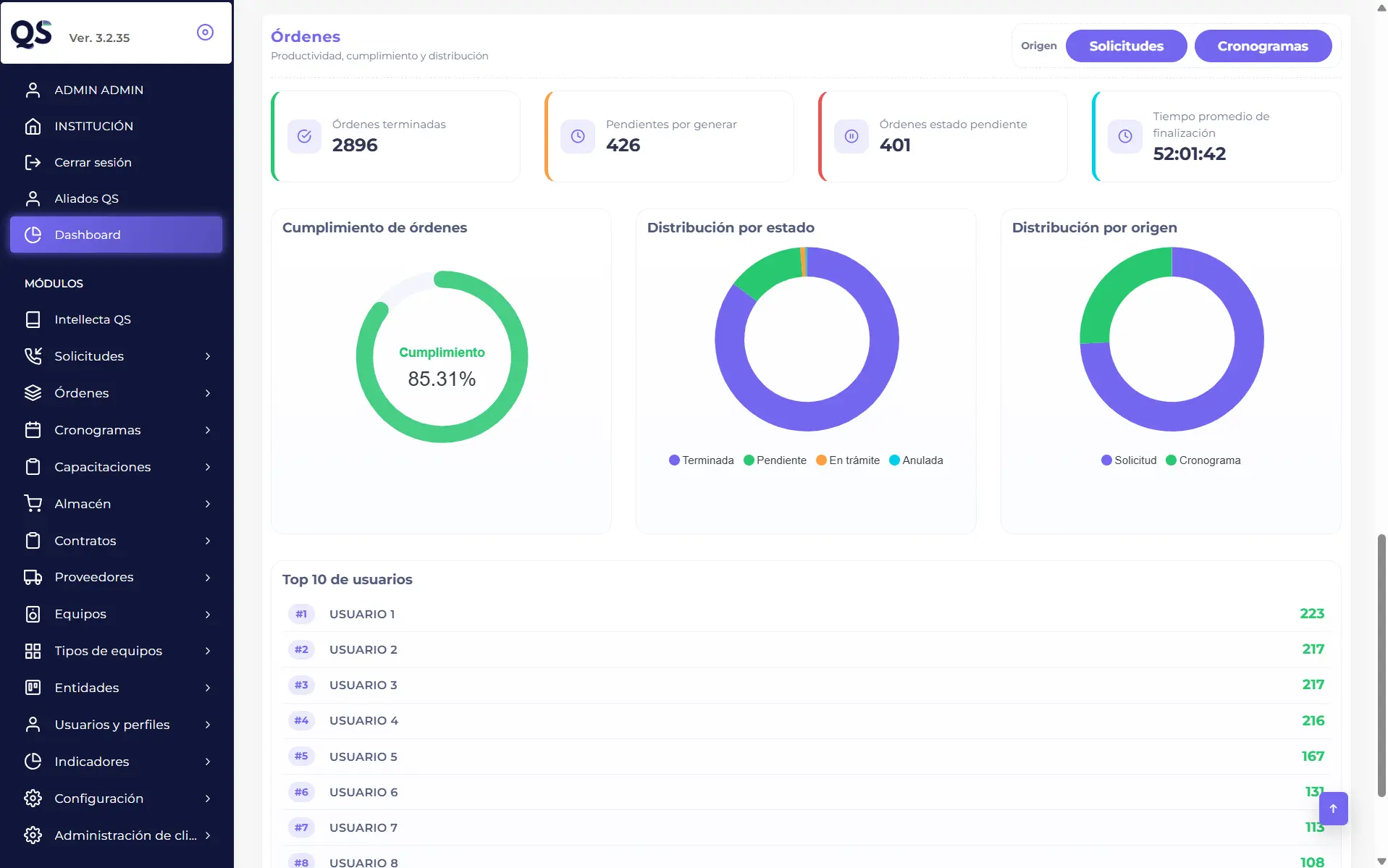
Task: Expand the Entidades submenu chevron
Action: click(x=208, y=688)
